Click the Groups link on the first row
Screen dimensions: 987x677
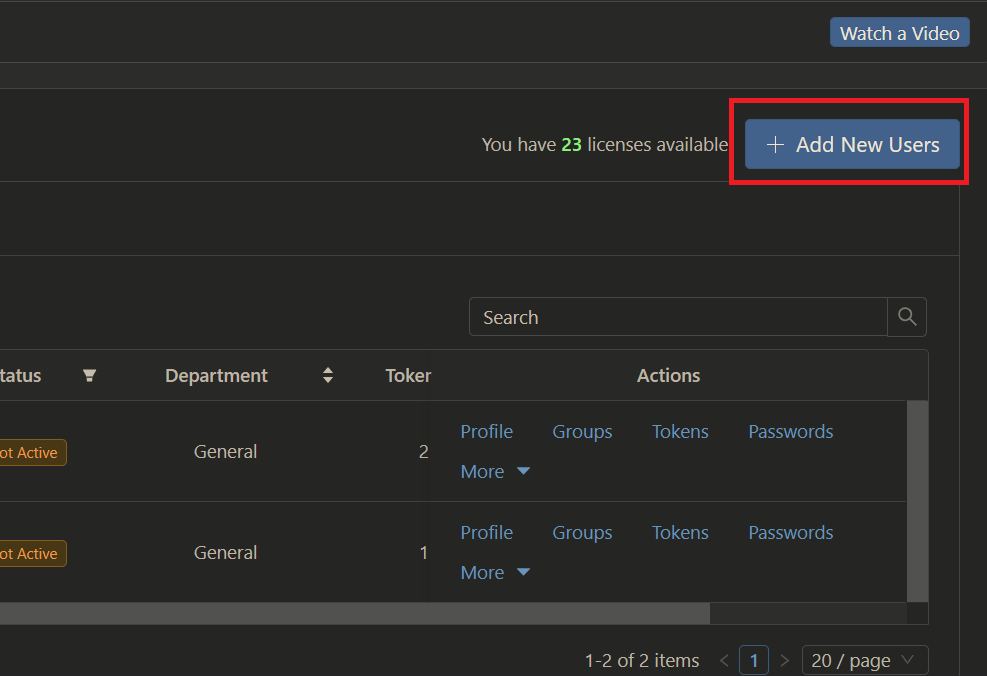coord(582,431)
